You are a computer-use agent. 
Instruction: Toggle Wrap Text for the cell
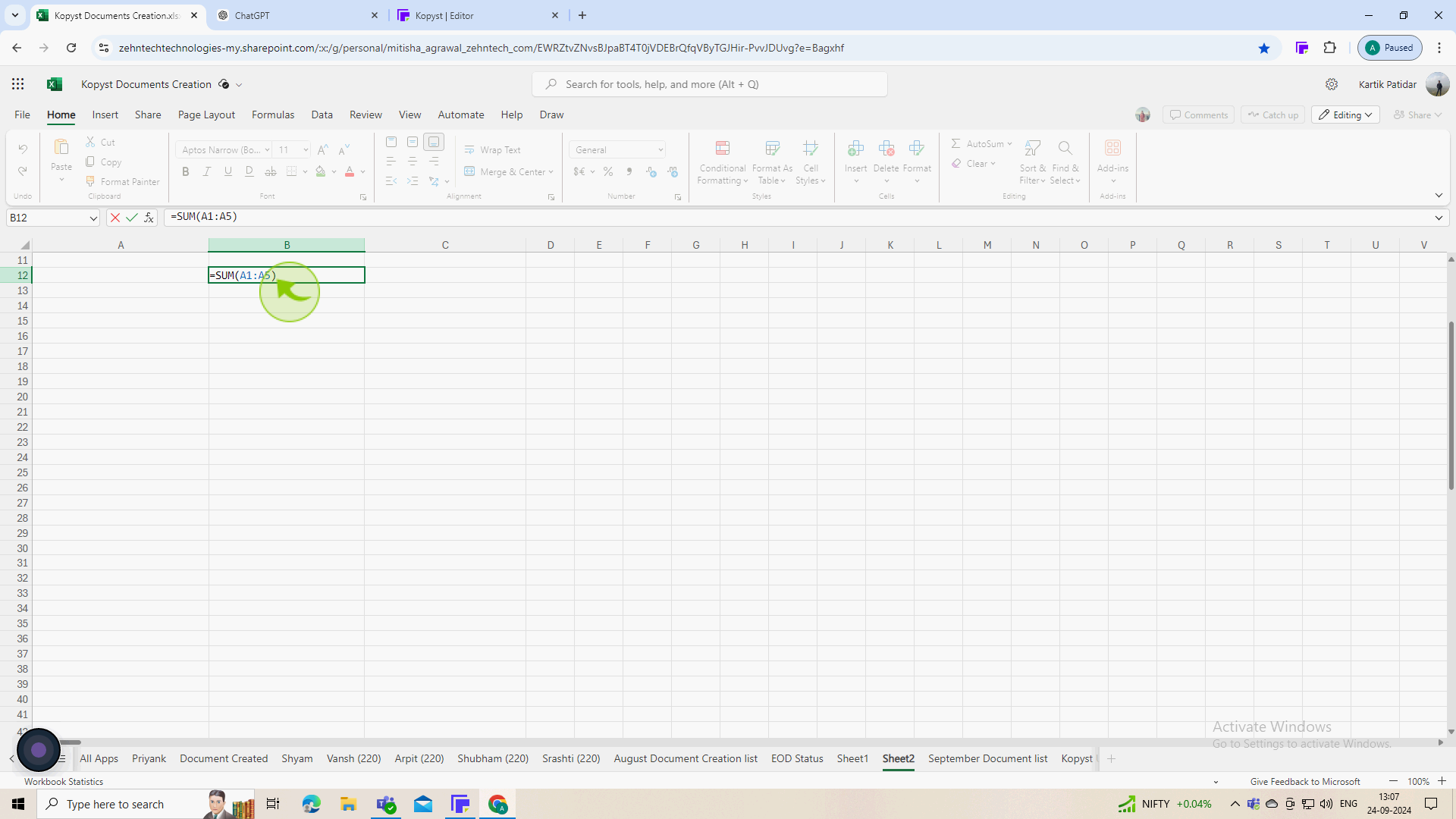point(493,150)
